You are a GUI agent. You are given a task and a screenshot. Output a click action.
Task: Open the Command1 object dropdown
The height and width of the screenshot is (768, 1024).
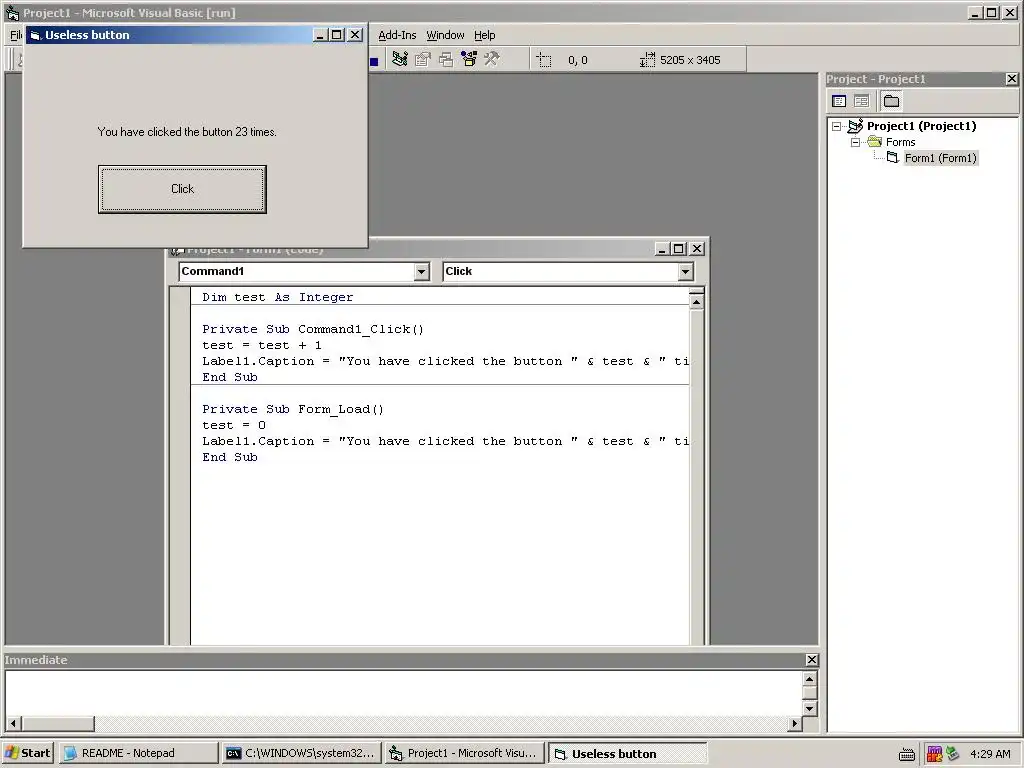point(421,272)
